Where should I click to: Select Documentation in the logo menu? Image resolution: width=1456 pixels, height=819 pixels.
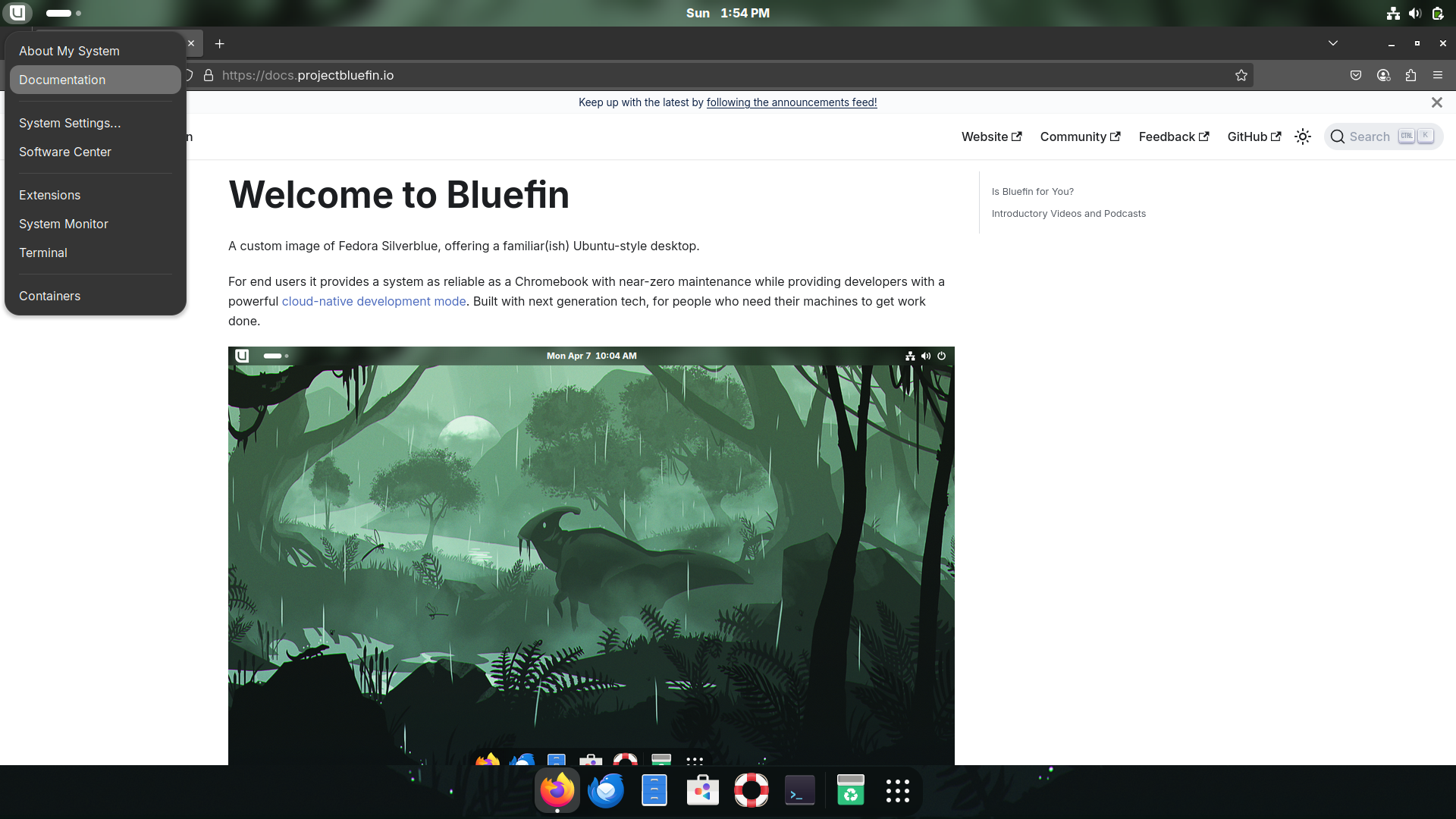[95, 80]
